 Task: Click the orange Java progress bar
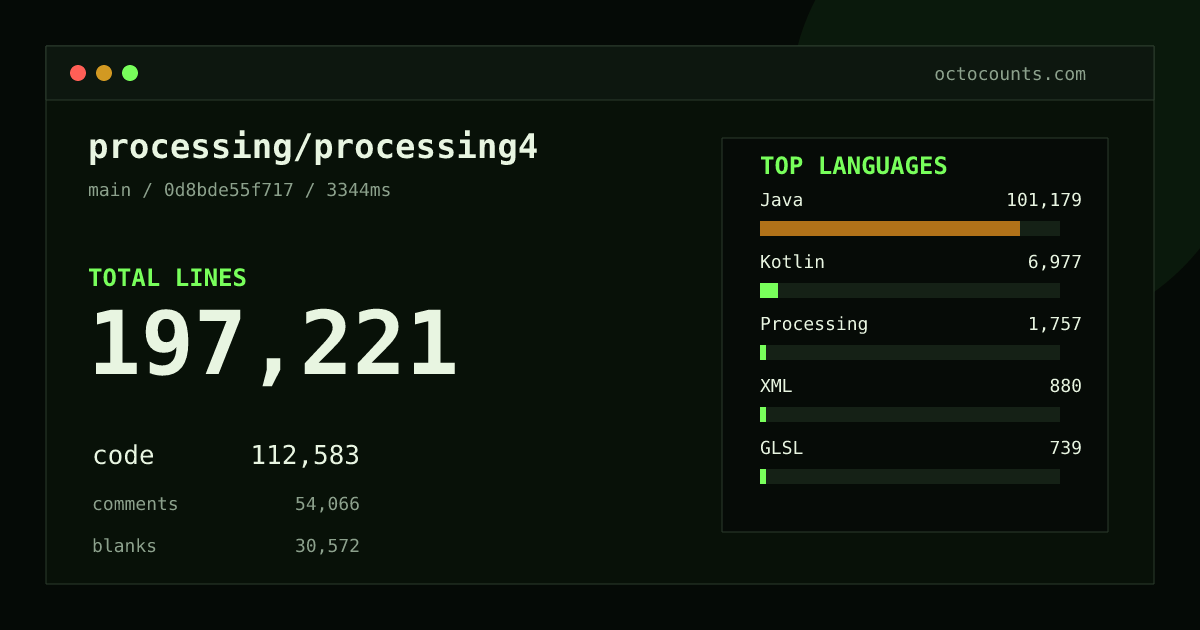[890, 228]
